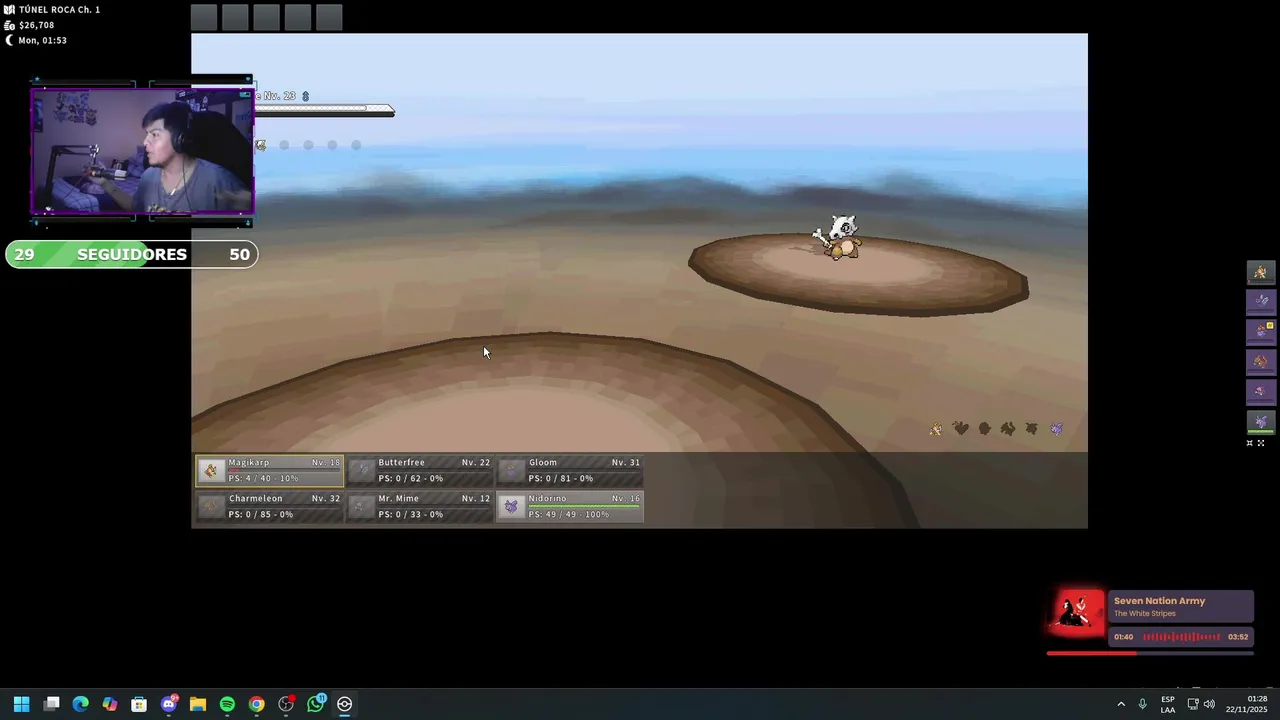Click the volume speaker icon in system tray

1210,704
